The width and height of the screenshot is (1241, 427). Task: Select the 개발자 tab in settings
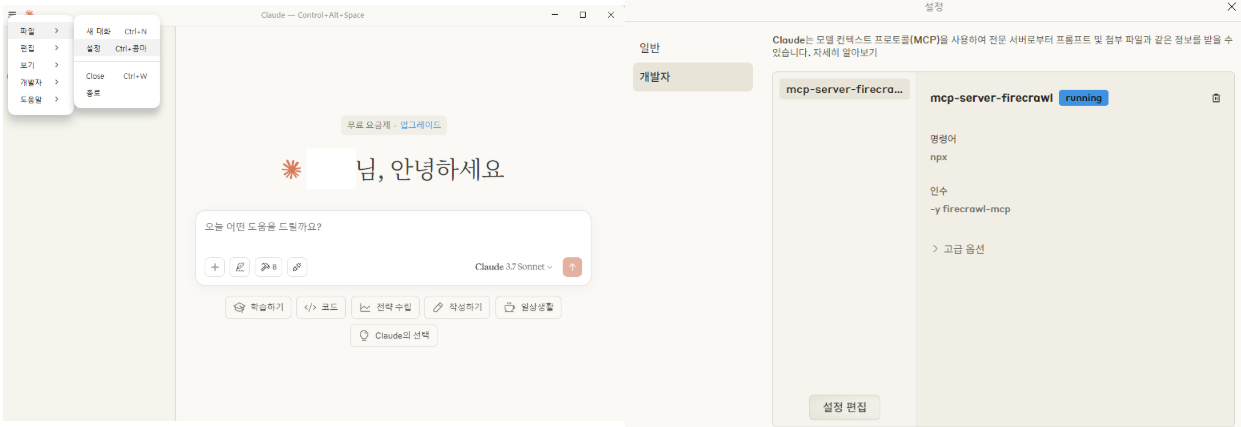(692, 77)
